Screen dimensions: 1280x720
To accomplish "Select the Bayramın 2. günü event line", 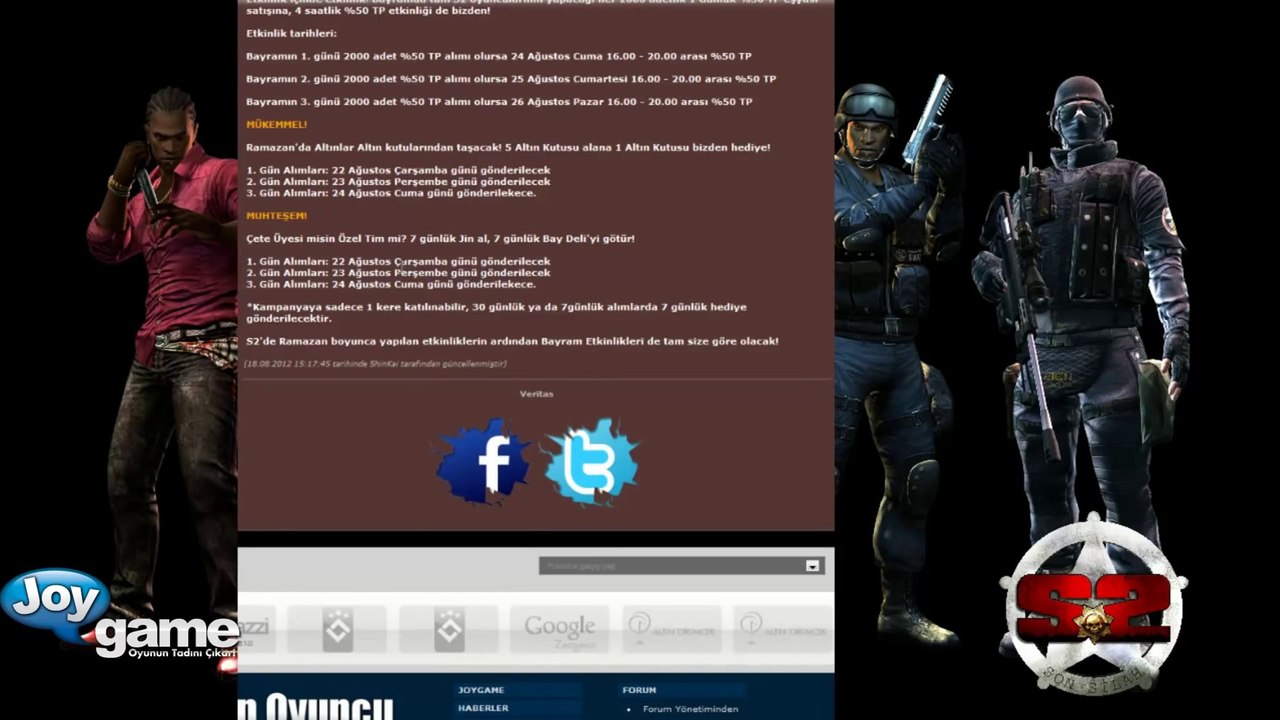I will click(x=511, y=78).
